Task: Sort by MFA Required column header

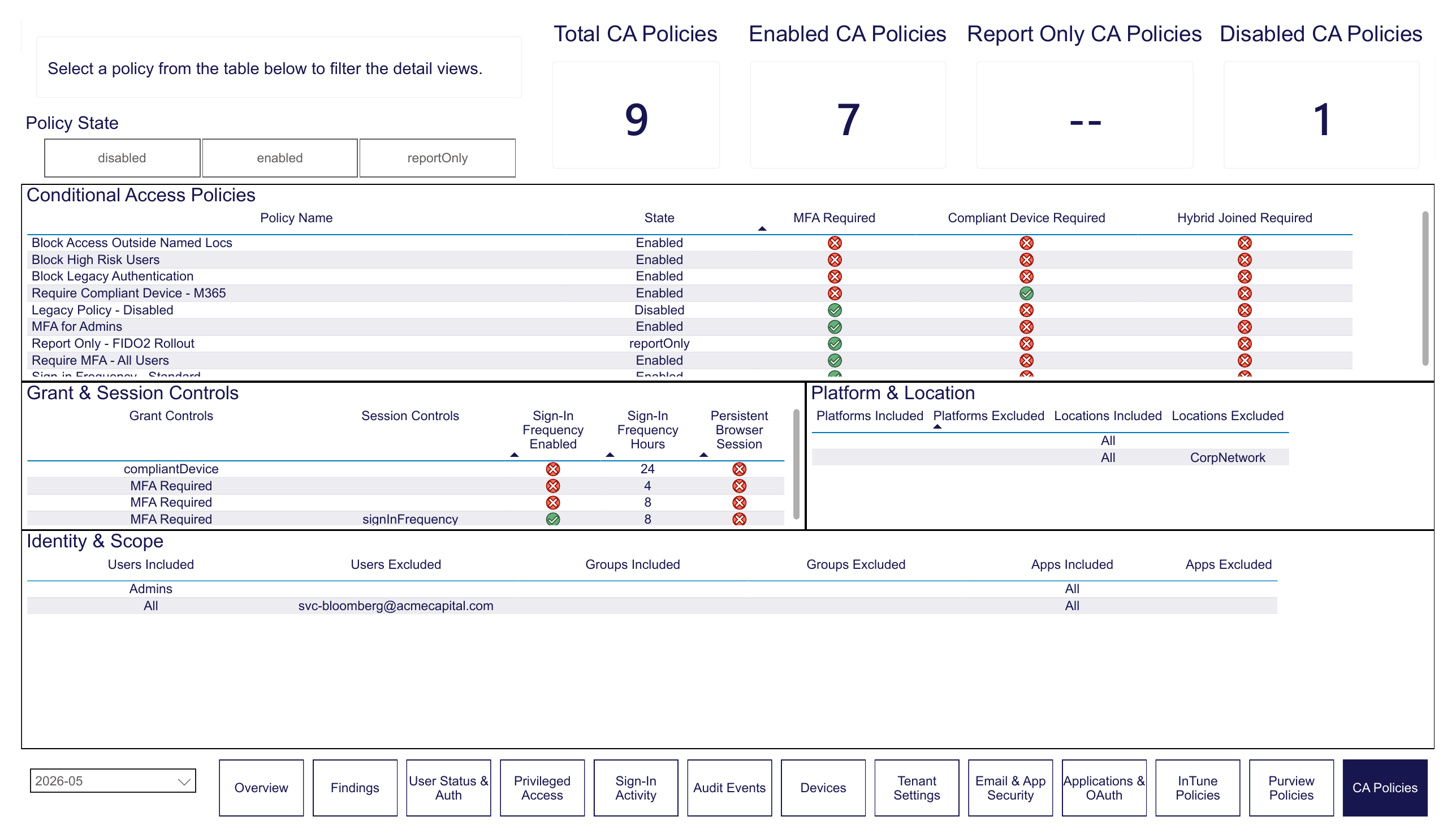Action: pyautogui.click(x=834, y=218)
